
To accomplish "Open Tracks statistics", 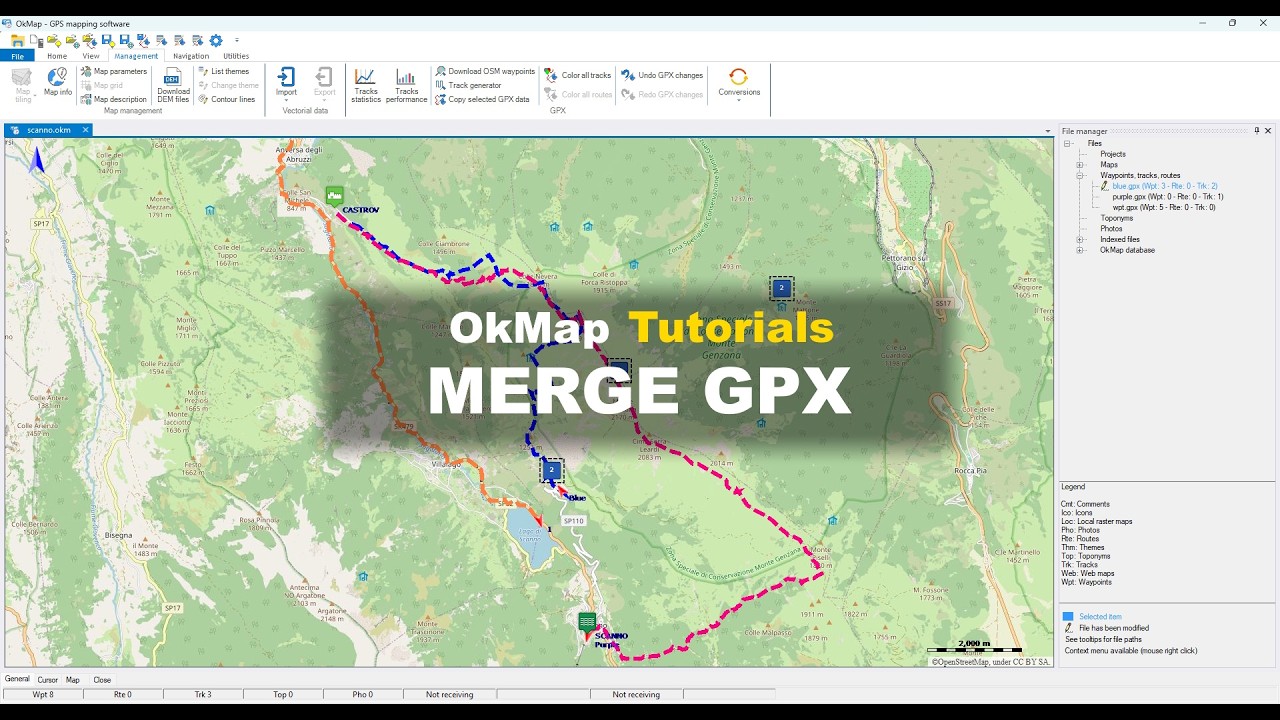I will [x=366, y=86].
